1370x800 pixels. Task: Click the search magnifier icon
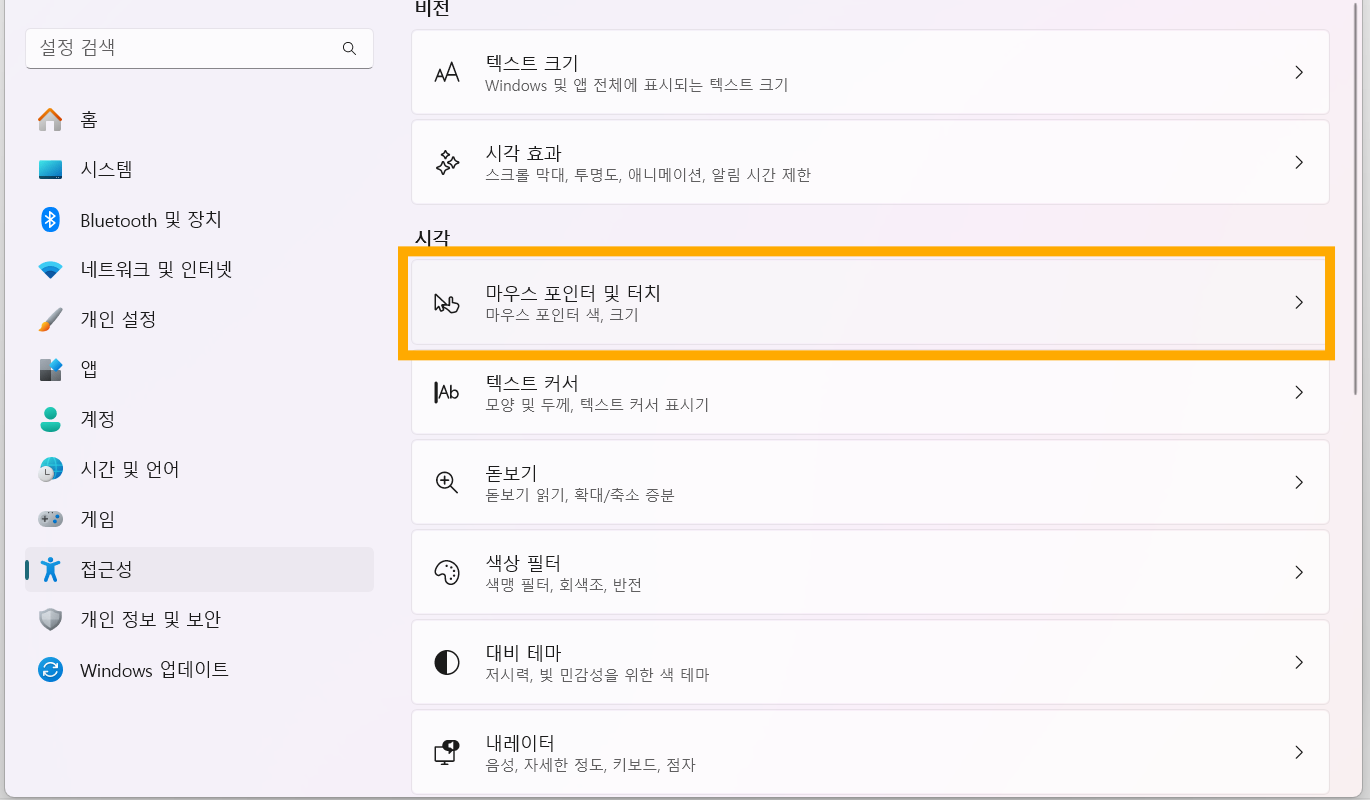tap(349, 48)
